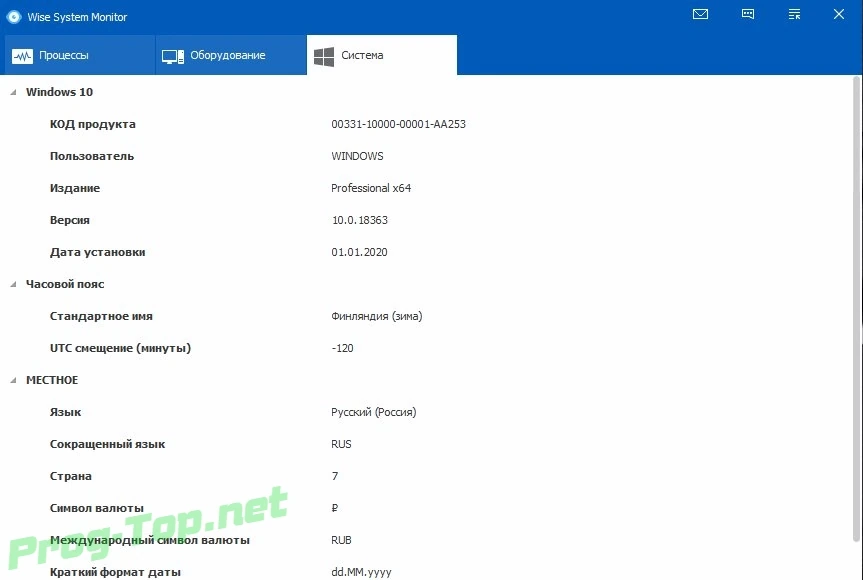
Task: Click the Страна label
Action: [x=70, y=476]
